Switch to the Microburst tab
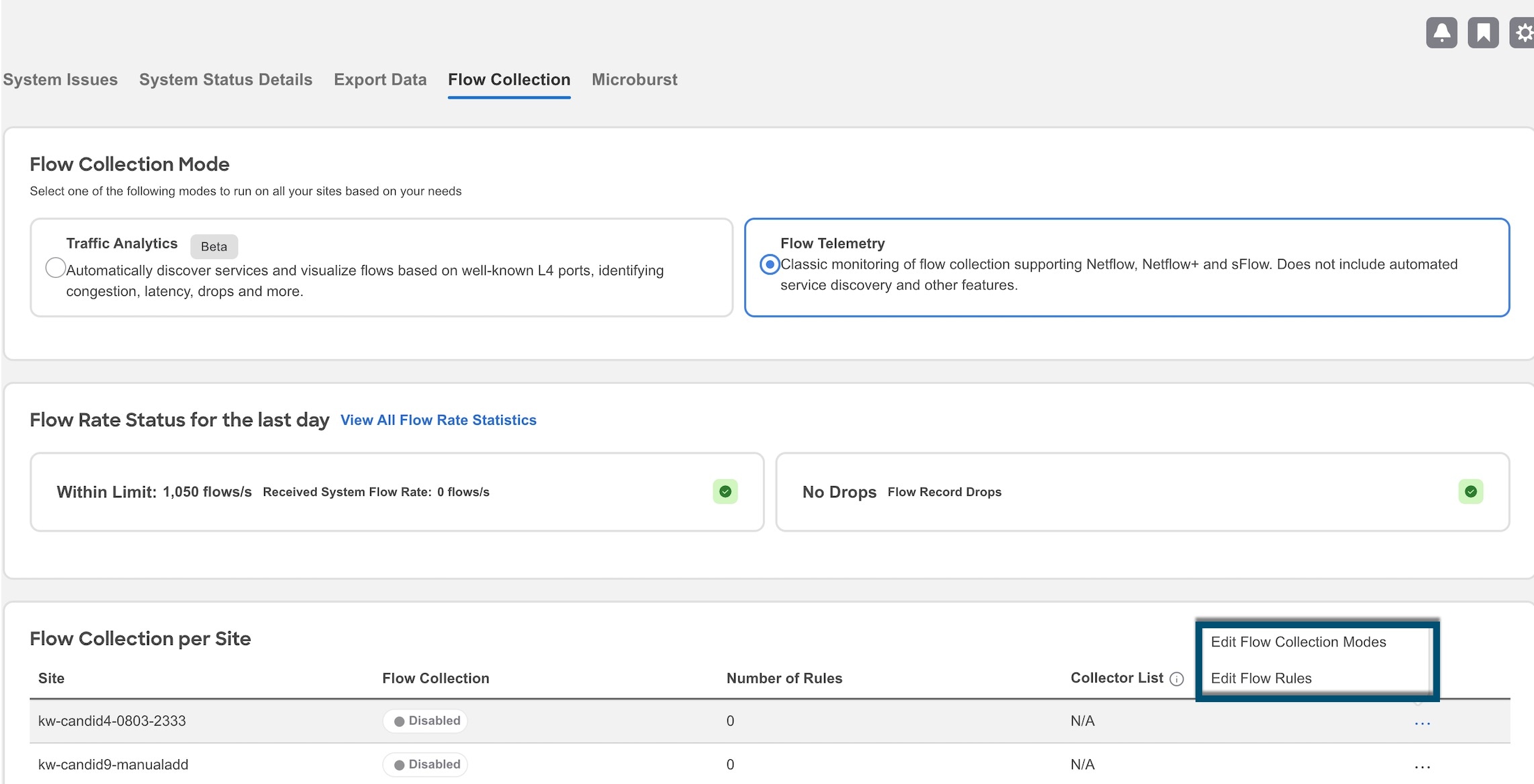 pos(635,79)
